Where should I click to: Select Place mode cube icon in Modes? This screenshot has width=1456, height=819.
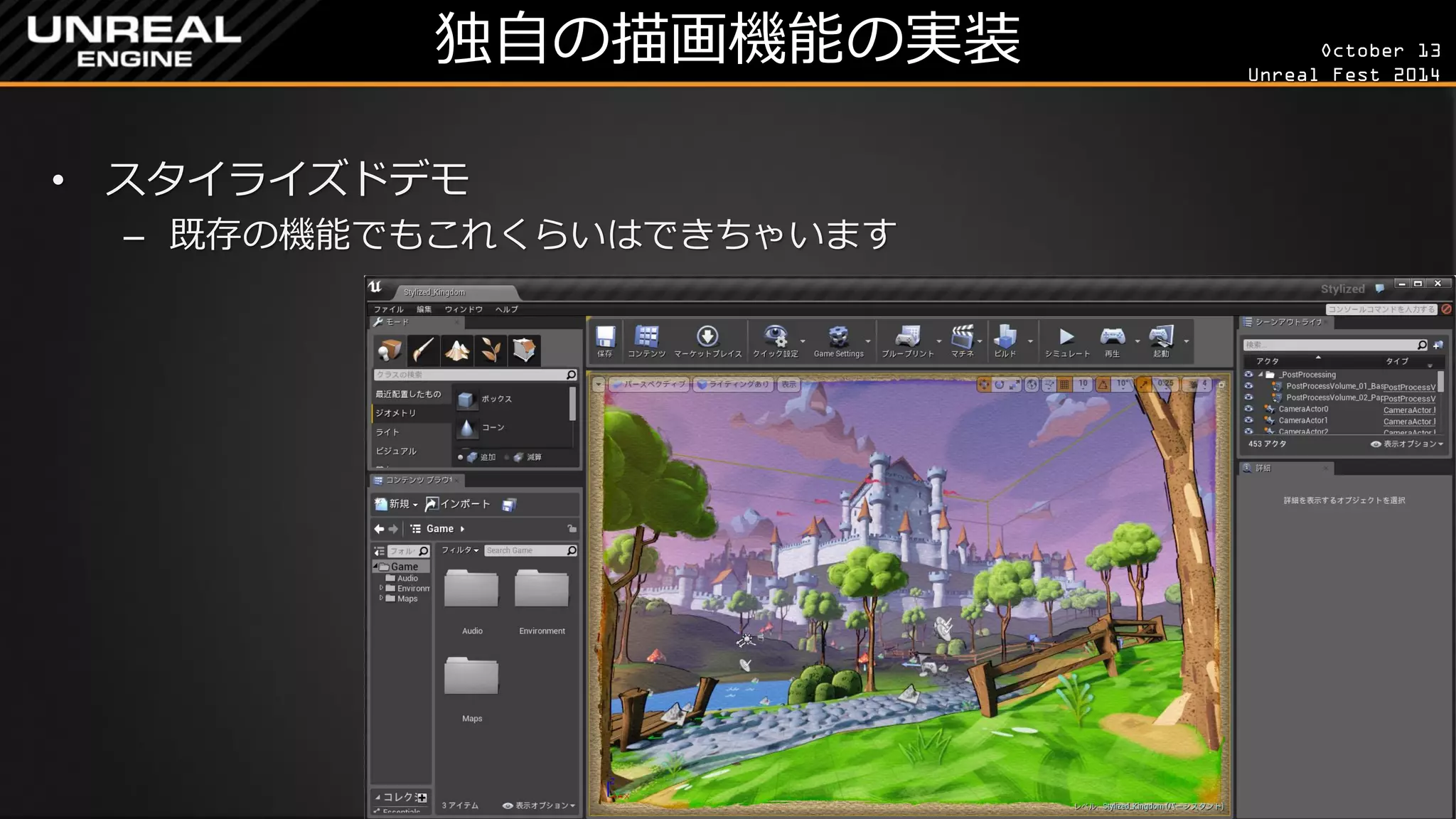pyautogui.click(x=389, y=350)
